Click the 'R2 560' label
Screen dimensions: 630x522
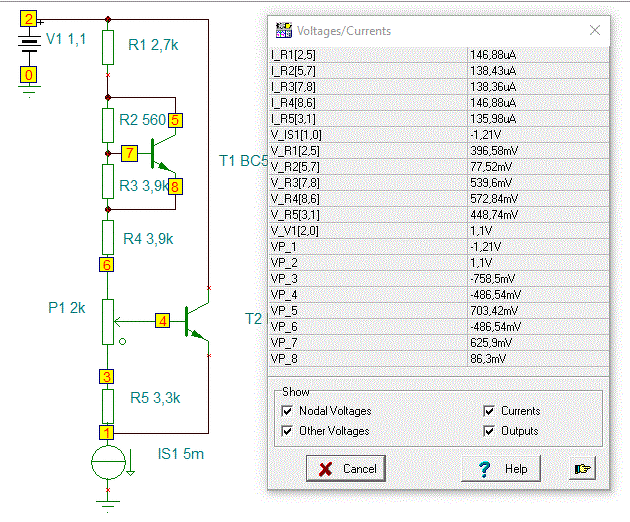pos(143,120)
